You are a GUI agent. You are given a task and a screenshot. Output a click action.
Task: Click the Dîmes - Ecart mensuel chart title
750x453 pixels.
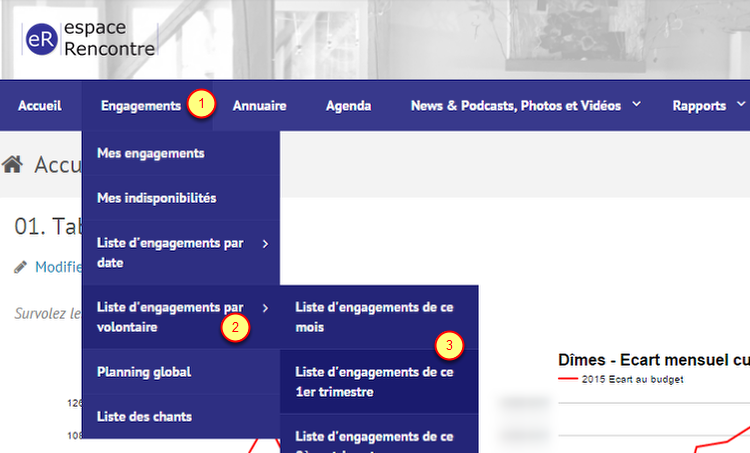[x=653, y=360]
